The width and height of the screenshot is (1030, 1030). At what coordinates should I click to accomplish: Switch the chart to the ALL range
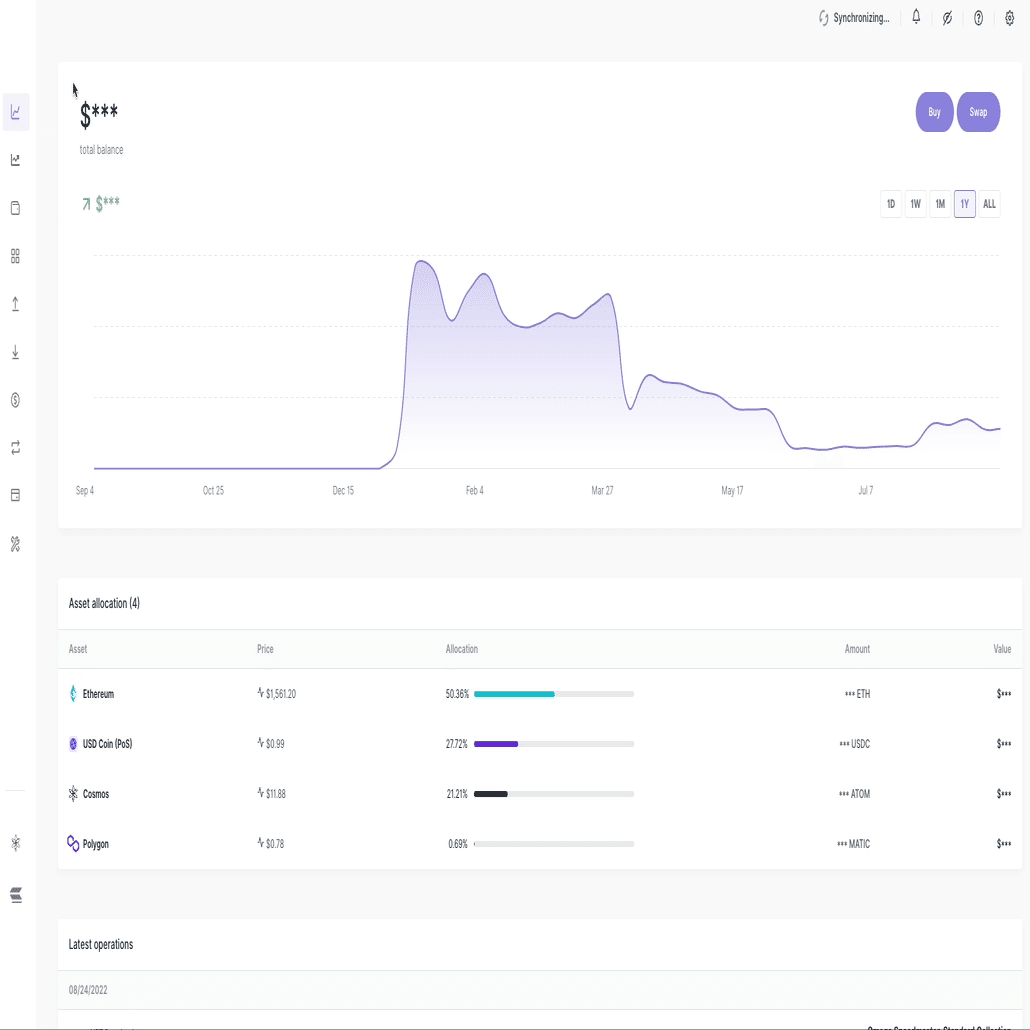click(988, 203)
